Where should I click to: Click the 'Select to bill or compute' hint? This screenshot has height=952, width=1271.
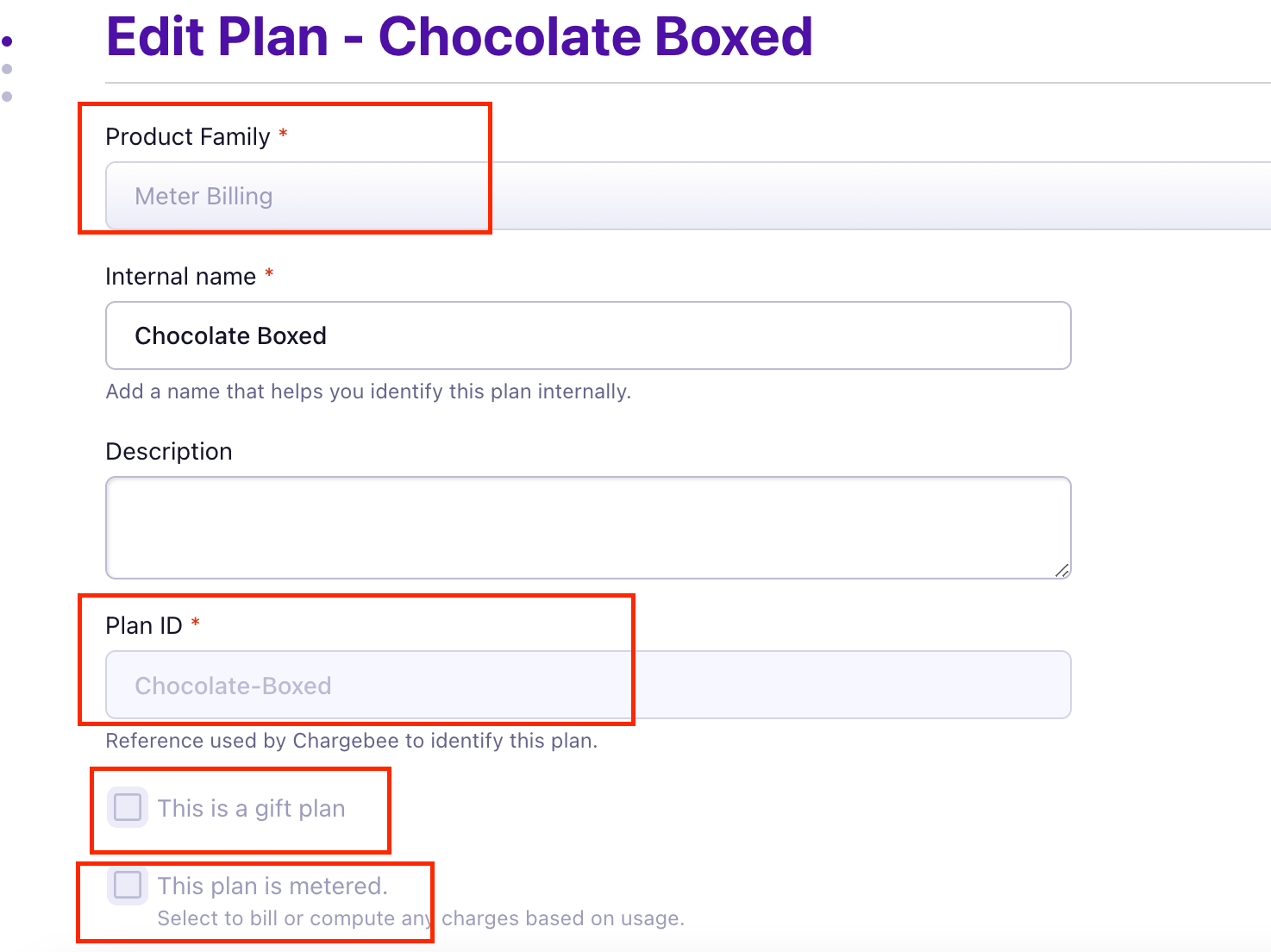pos(421,918)
